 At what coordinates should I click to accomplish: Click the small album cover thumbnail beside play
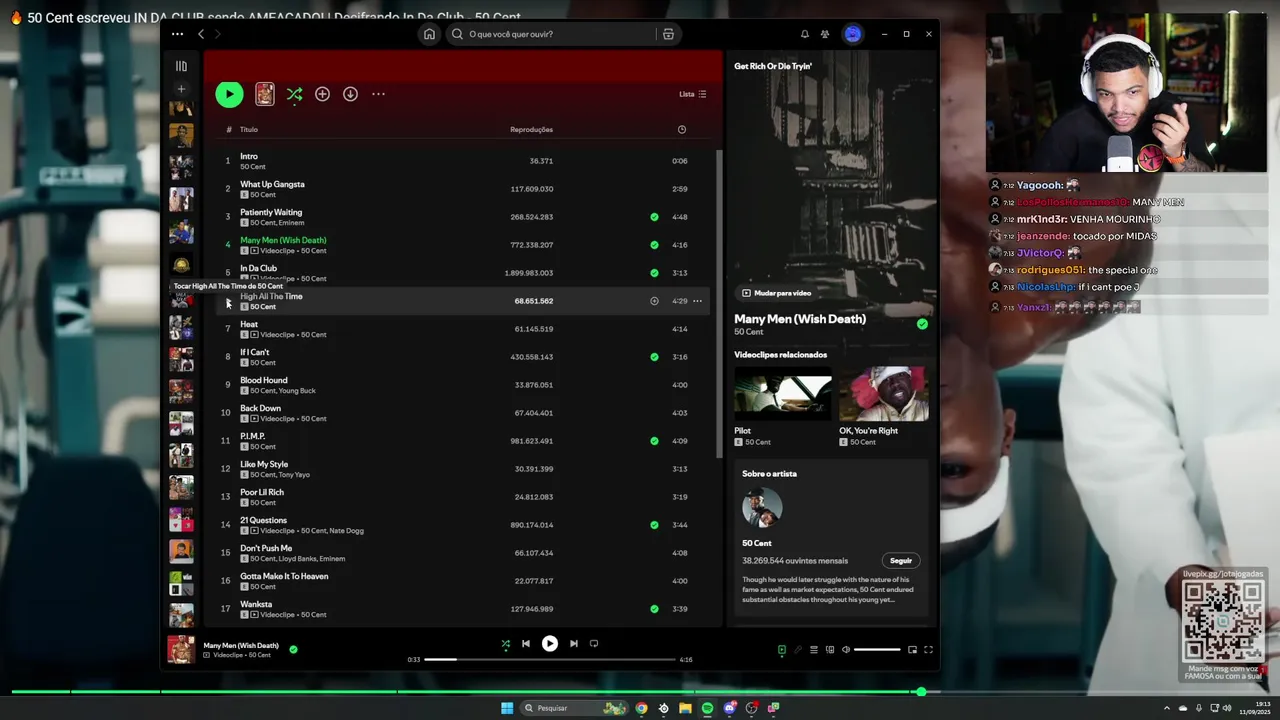pyautogui.click(x=265, y=94)
